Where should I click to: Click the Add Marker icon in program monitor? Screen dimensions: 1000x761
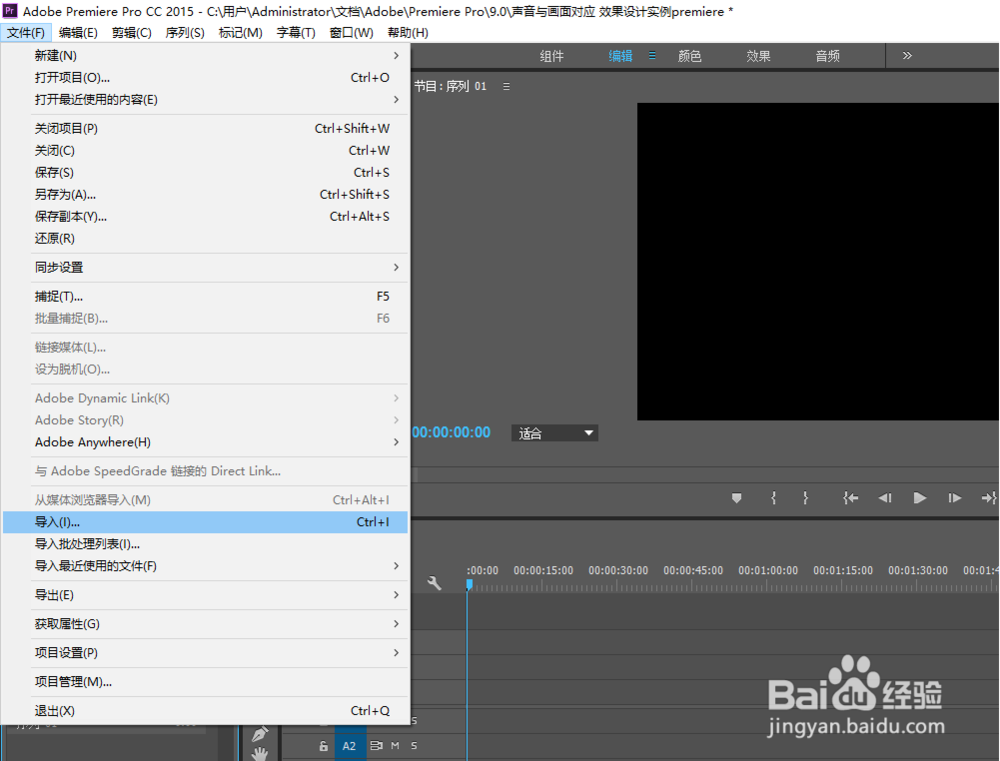pyautogui.click(x=737, y=498)
